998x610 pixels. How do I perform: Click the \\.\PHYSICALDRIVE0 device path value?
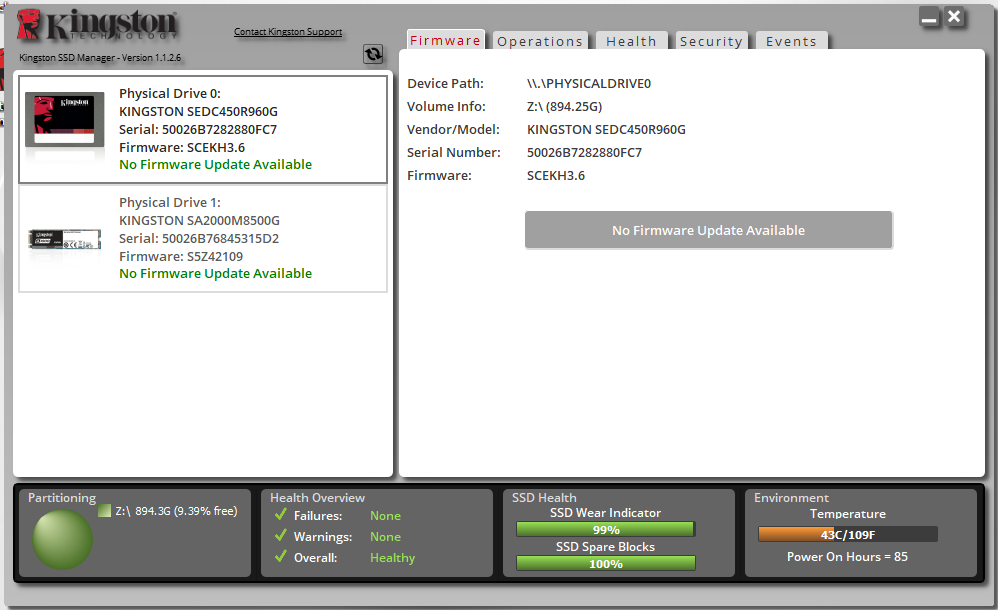click(589, 83)
